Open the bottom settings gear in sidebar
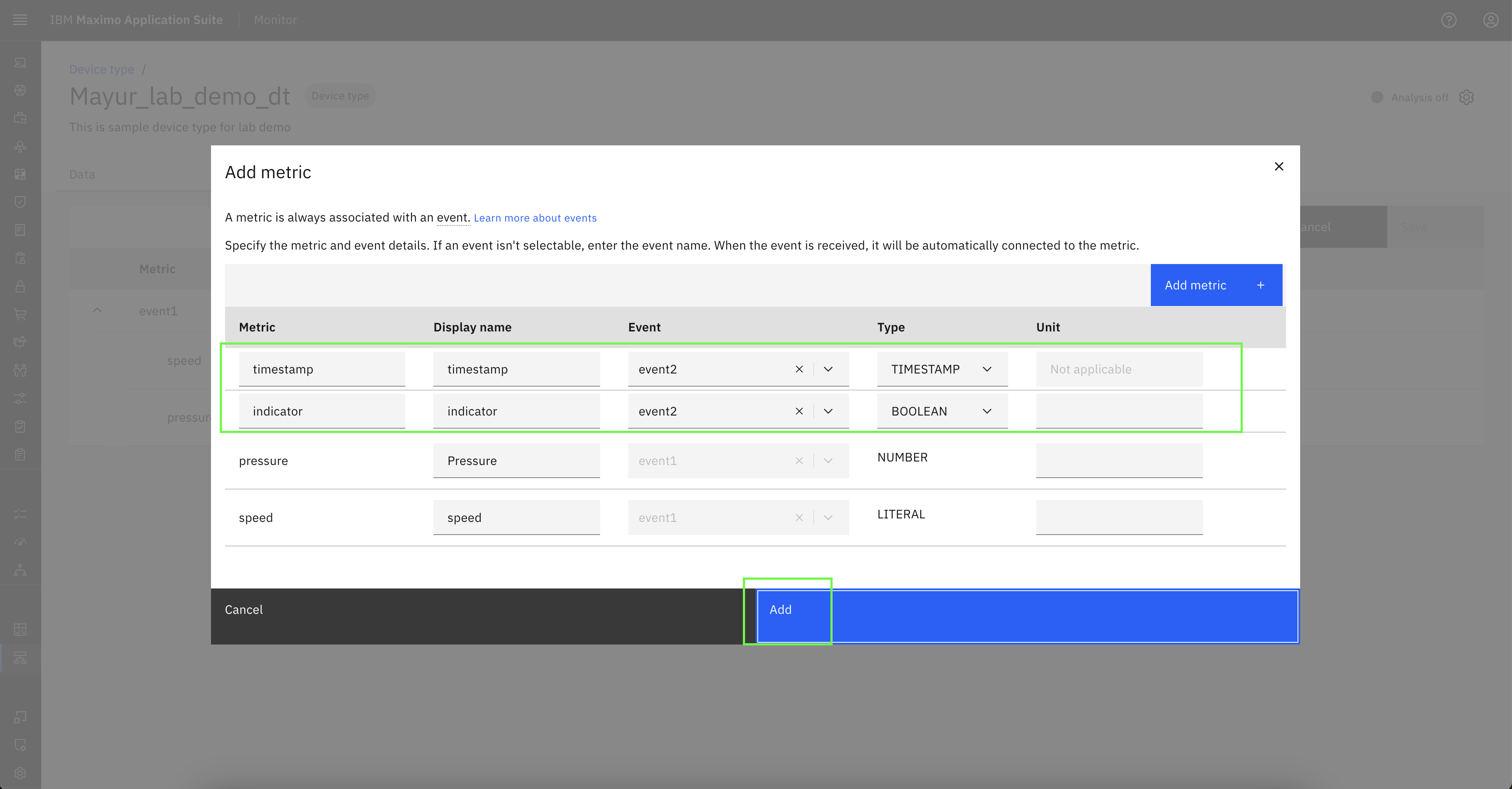 [20, 773]
